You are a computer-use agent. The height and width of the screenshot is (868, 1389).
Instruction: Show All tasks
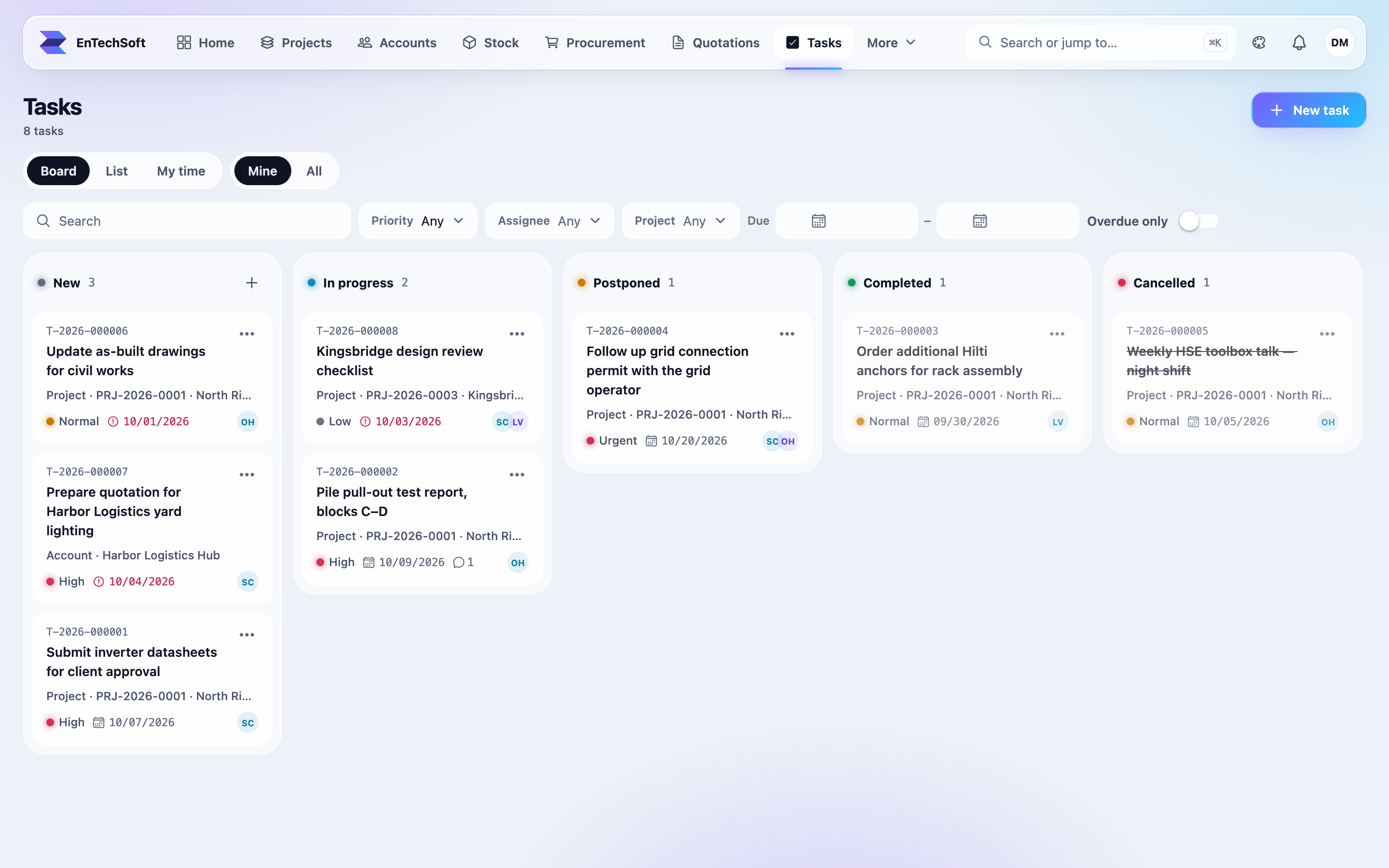(x=314, y=171)
